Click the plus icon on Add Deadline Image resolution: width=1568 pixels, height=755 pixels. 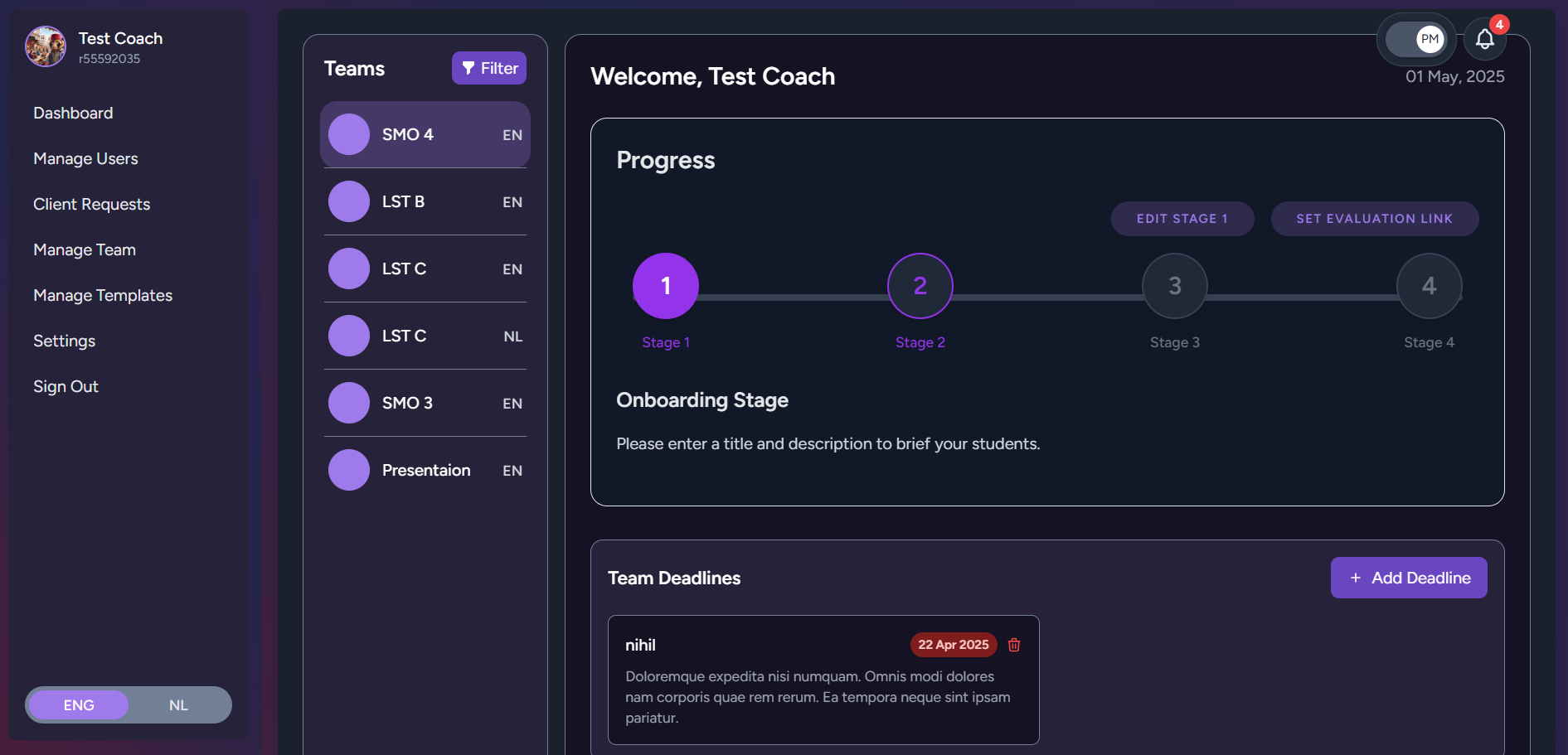point(1355,578)
